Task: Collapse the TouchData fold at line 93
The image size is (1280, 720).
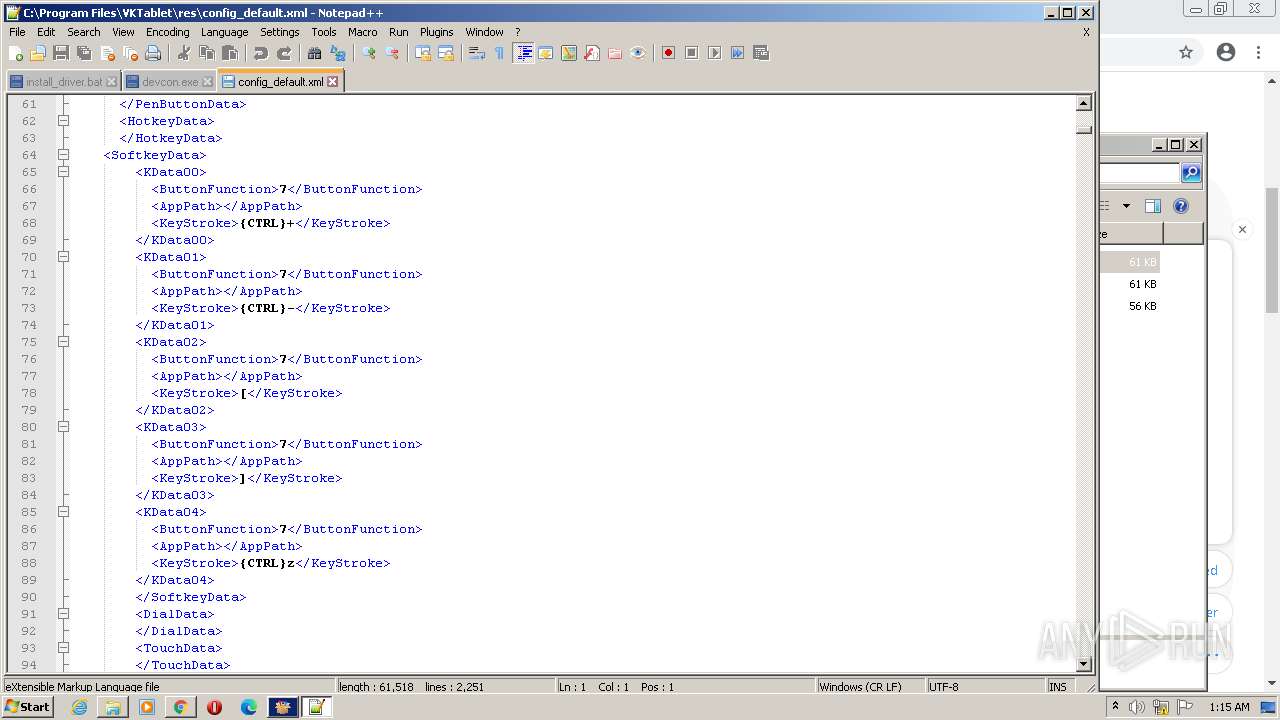Action: coord(63,648)
